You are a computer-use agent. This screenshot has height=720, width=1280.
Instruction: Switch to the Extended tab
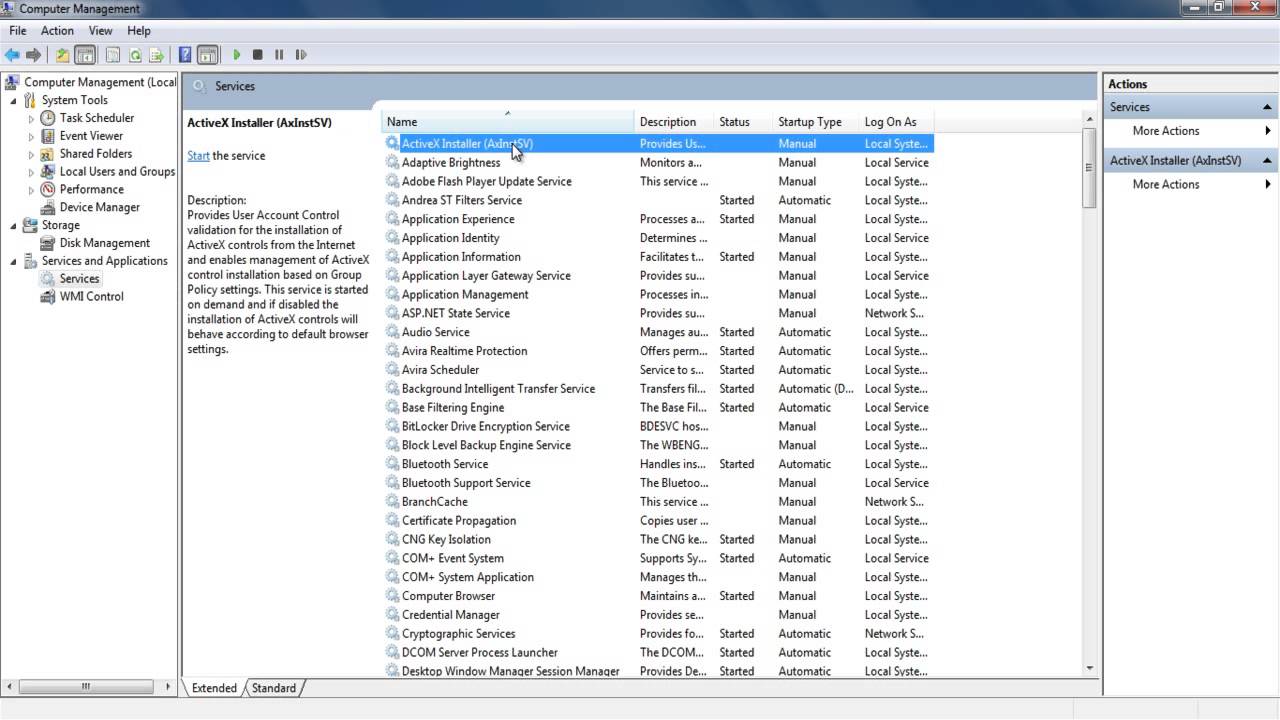[x=214, y=688]
